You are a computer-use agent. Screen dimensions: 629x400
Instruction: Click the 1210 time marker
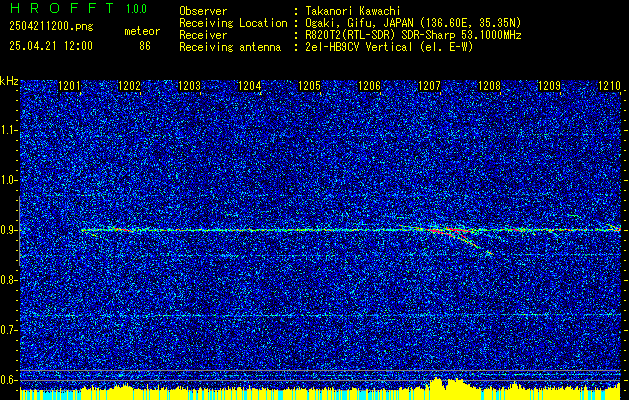609,86
